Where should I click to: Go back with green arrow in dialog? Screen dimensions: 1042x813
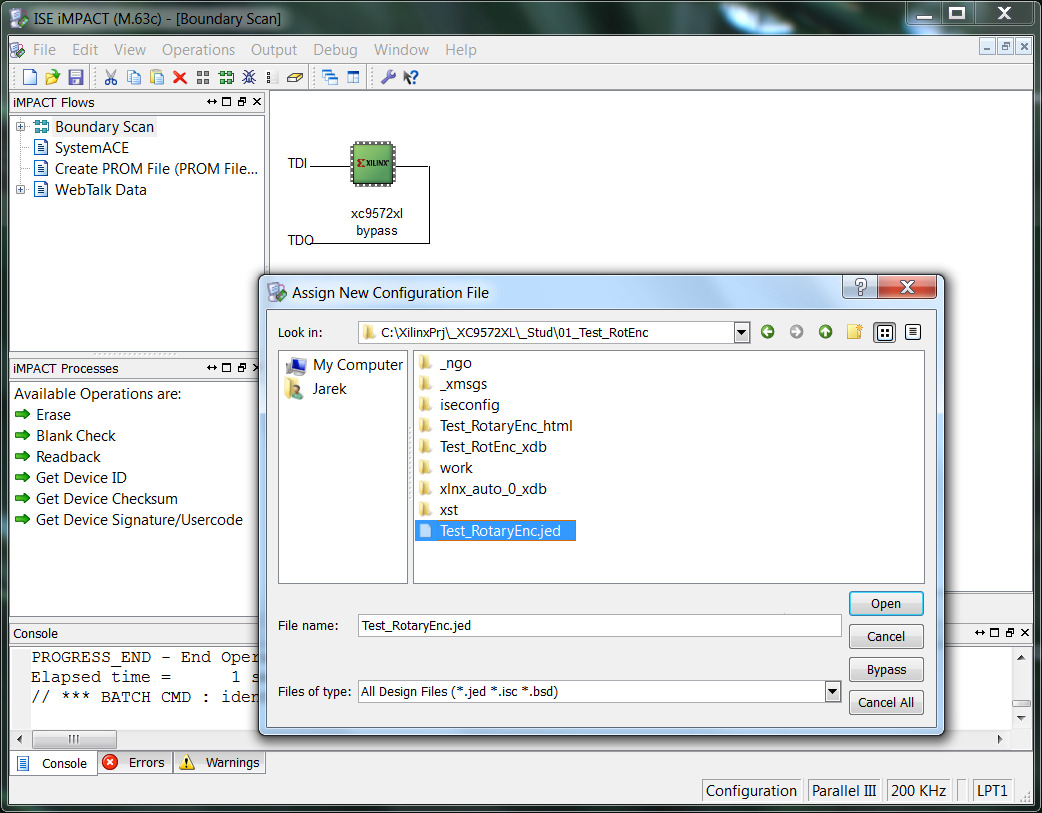[x=768, y=332]
